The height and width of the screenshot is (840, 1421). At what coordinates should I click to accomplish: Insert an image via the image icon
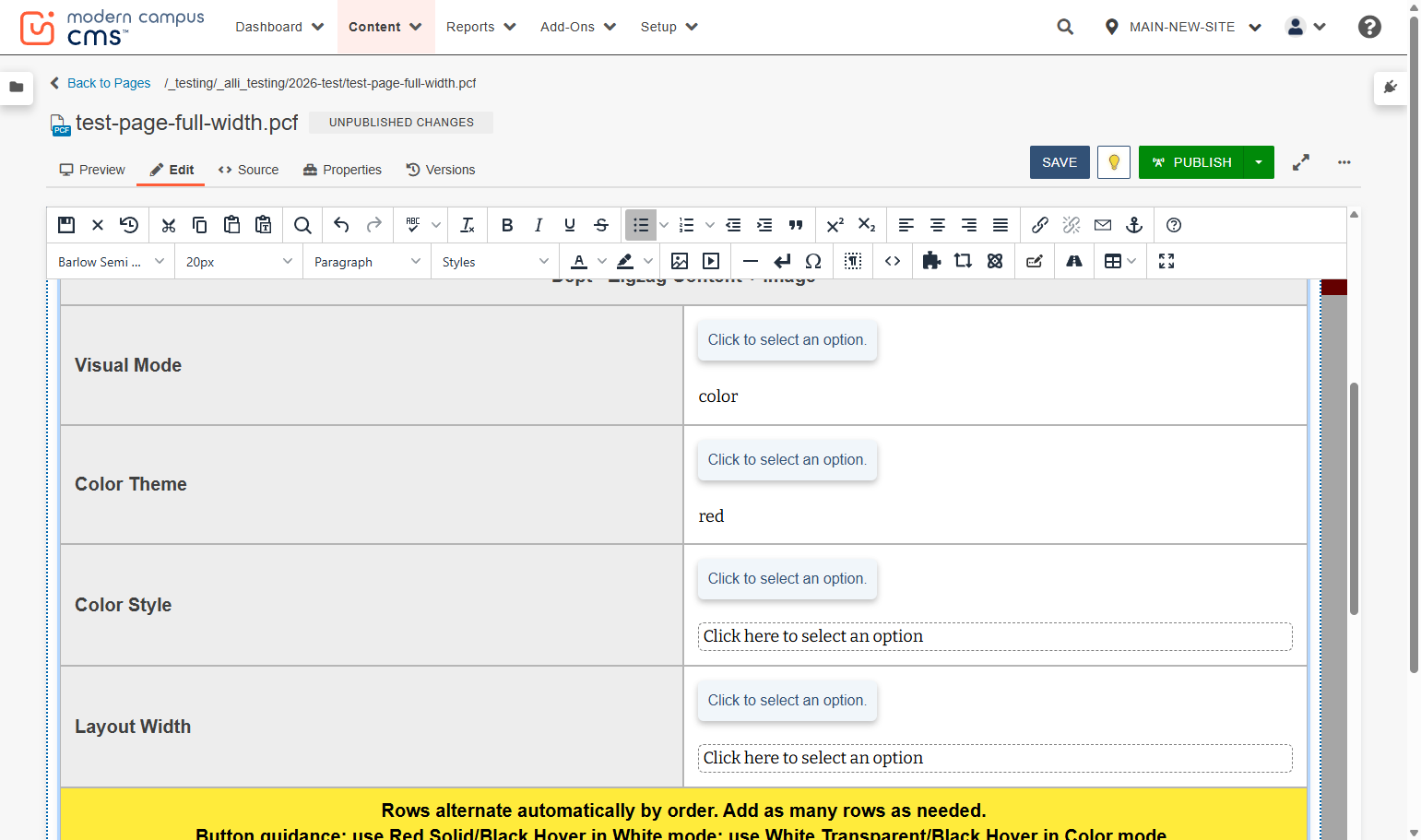tap(680, 261)
